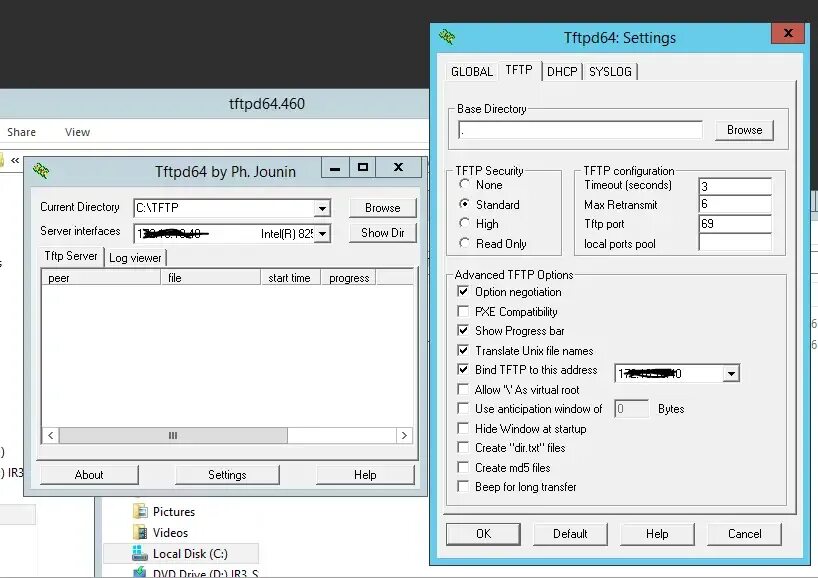Switch to the DHCP settings tab
This screenshot has height=578, width=818.
tap(562, 71)
